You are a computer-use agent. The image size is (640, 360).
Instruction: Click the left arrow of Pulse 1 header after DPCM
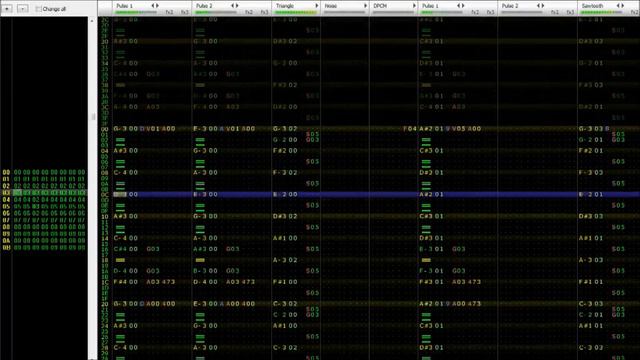[459, 6]
